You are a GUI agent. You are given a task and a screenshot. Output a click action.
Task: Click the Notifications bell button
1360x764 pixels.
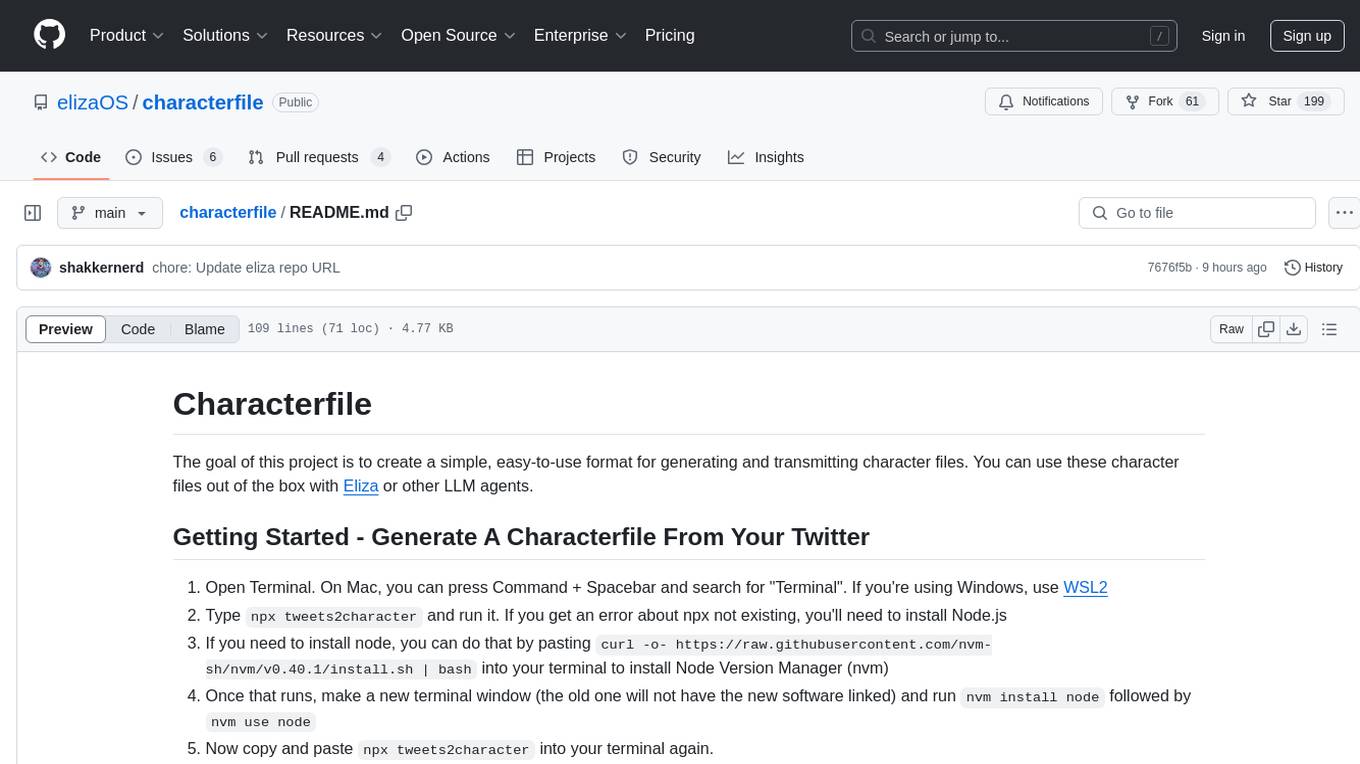tap(1044, 102)
